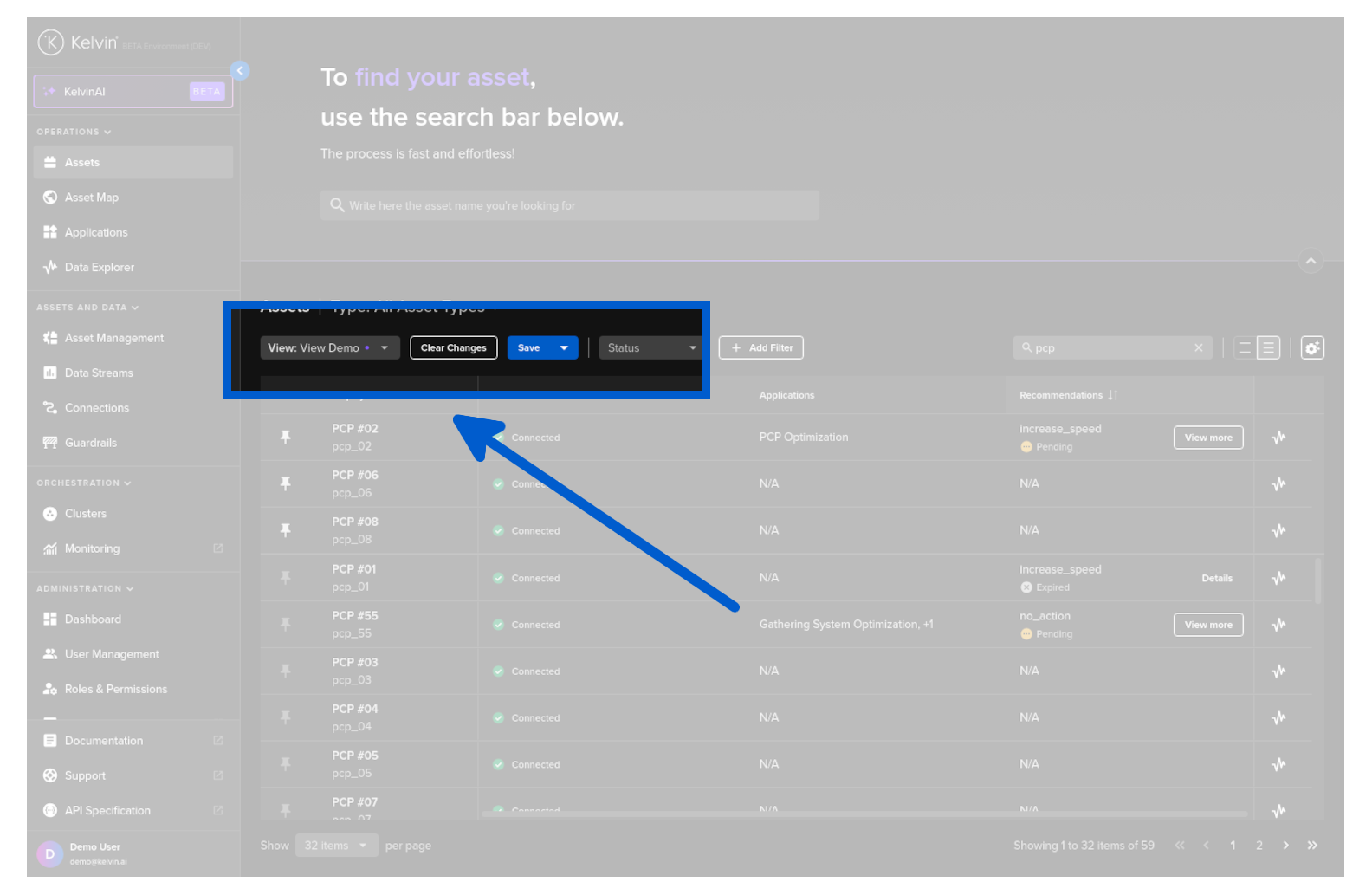Open data explorer icon for PCP #02

click(1278, 438)
